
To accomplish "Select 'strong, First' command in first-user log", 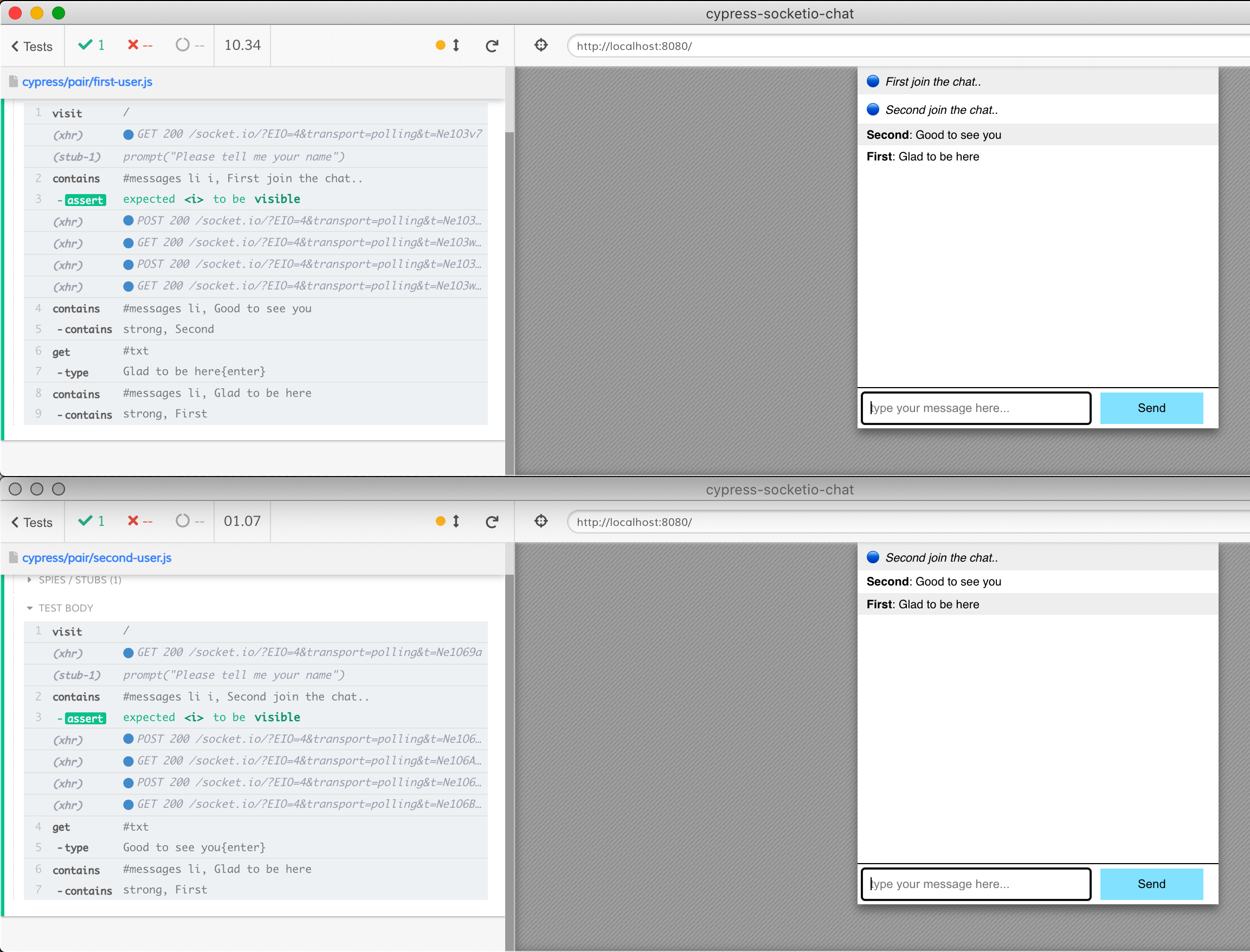I will point(255,414).
